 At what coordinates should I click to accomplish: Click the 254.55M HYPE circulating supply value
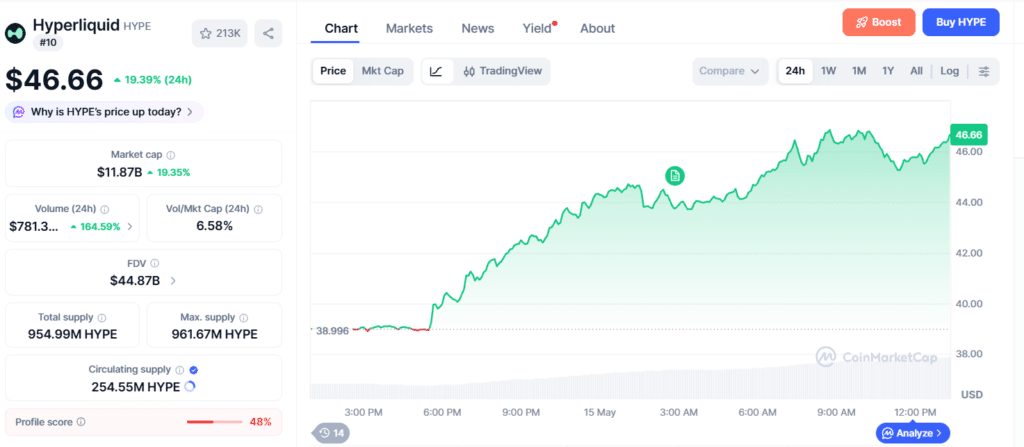136,387
